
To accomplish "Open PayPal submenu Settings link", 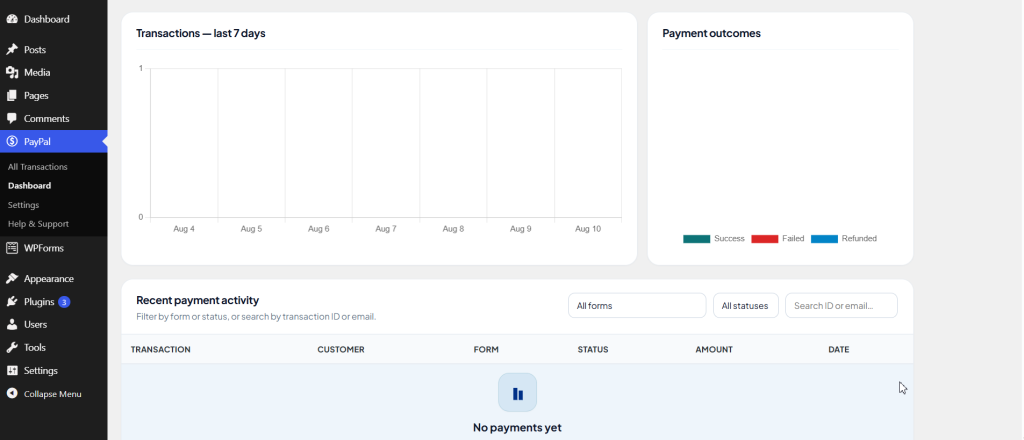I will pos(24,205).
